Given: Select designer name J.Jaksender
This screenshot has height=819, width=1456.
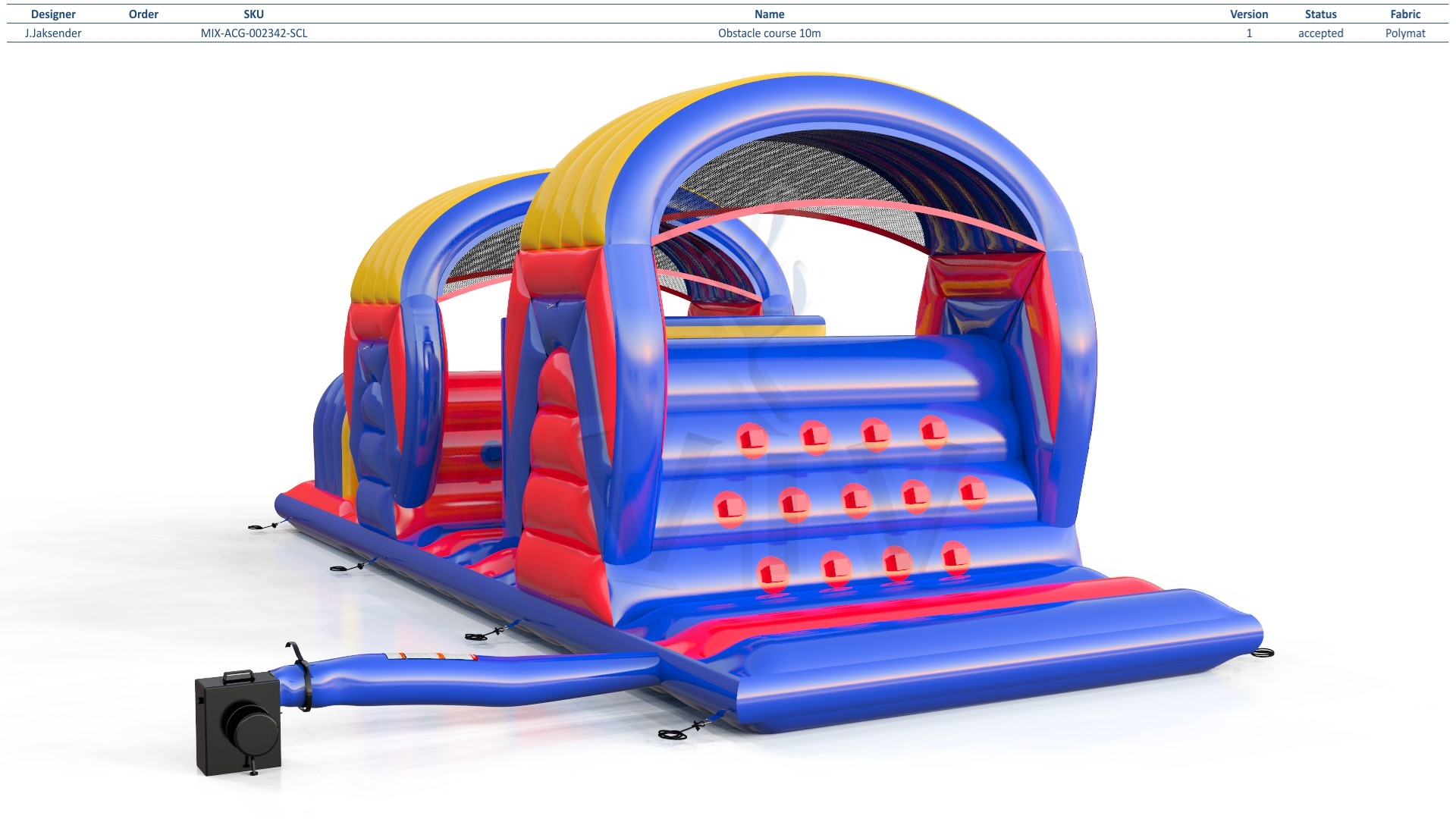Looking at the screenshot, I should [53, 33].
